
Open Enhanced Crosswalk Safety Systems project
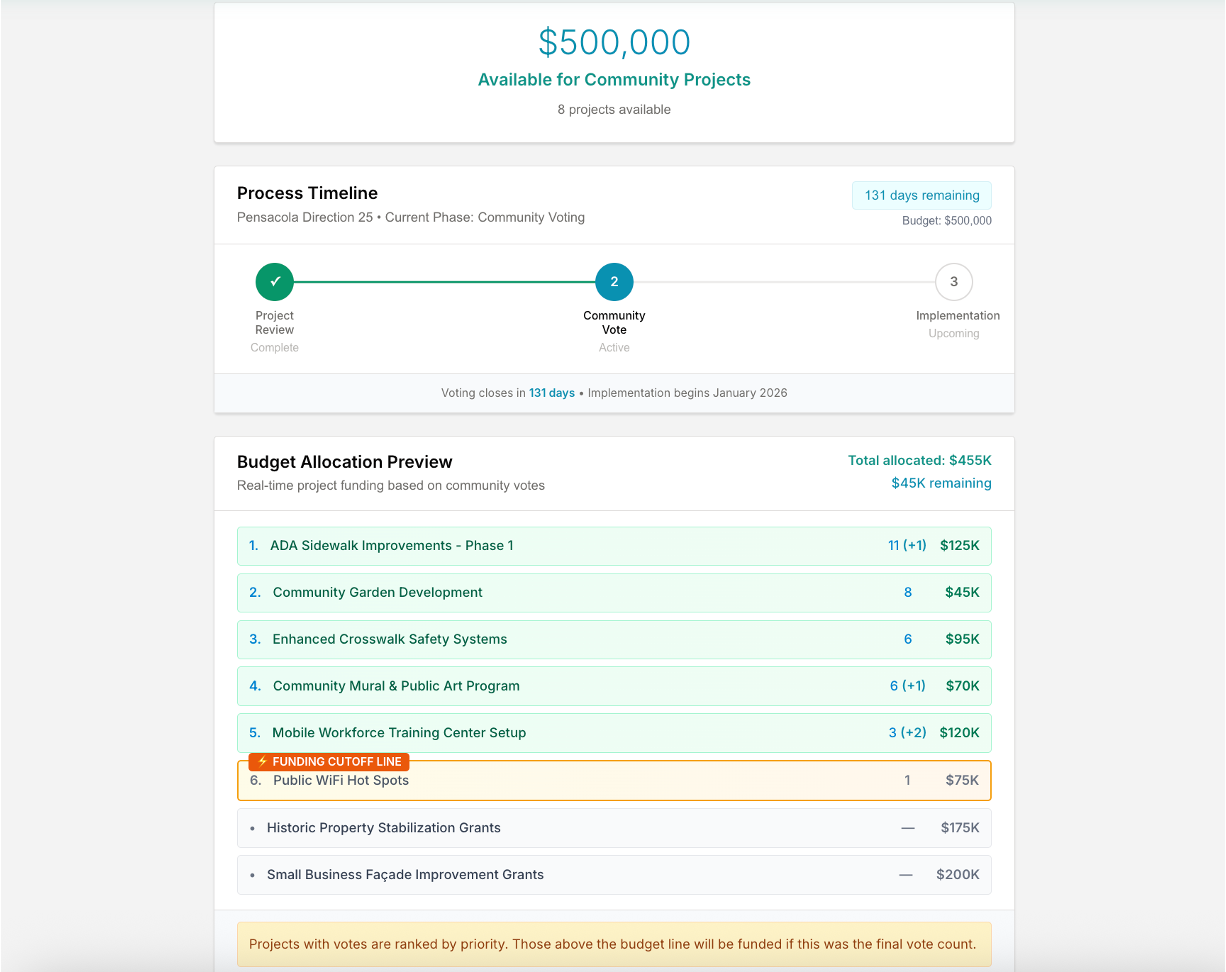[389, 640]
